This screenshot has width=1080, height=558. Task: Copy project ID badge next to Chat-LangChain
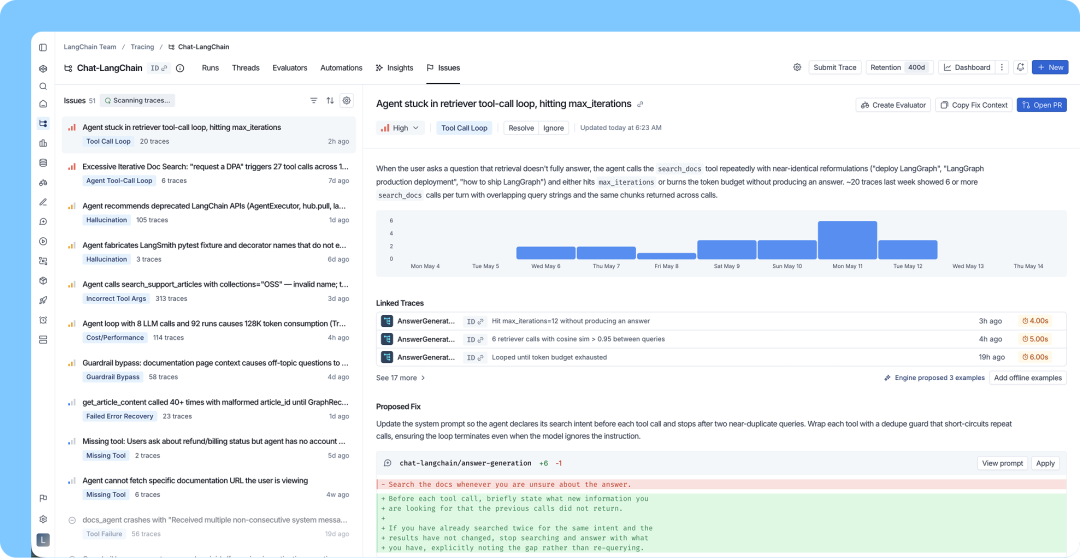pos(159,68)
